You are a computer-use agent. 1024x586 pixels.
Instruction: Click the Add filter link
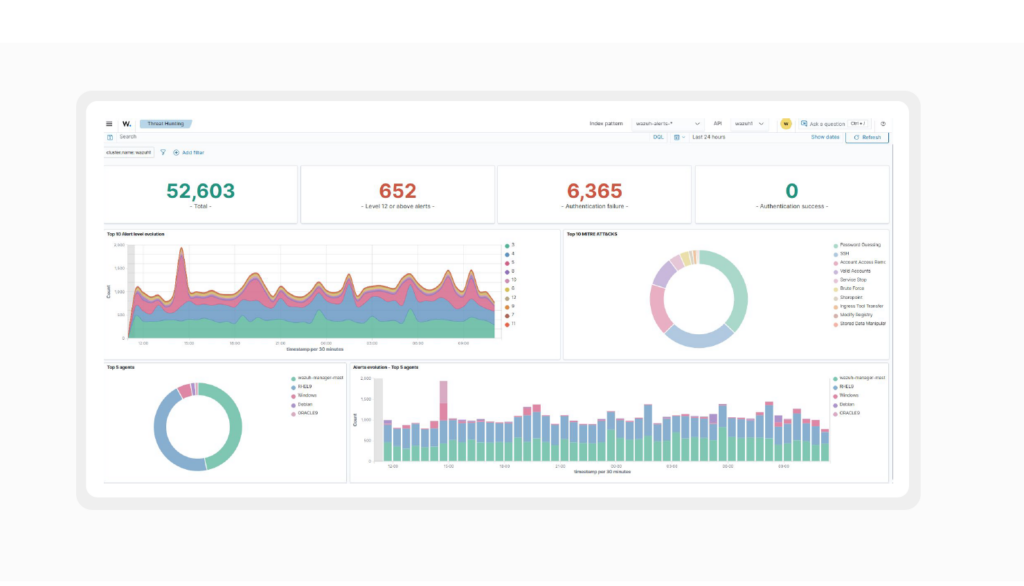pyautogui.click(x=189, y=152)
